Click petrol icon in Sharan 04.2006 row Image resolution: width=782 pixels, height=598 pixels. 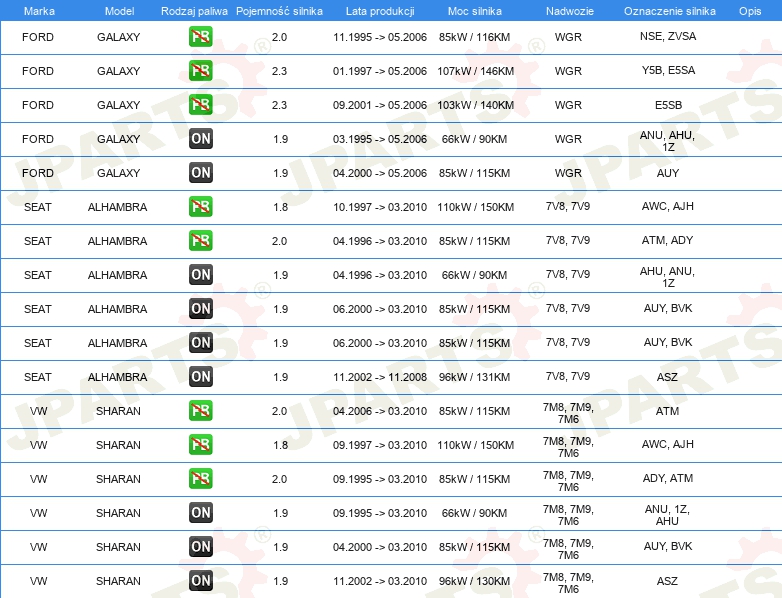(200, 410)
